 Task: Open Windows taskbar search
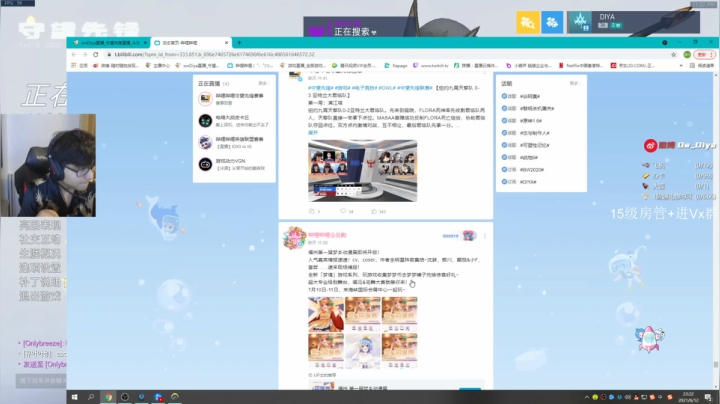click(91, 397)
